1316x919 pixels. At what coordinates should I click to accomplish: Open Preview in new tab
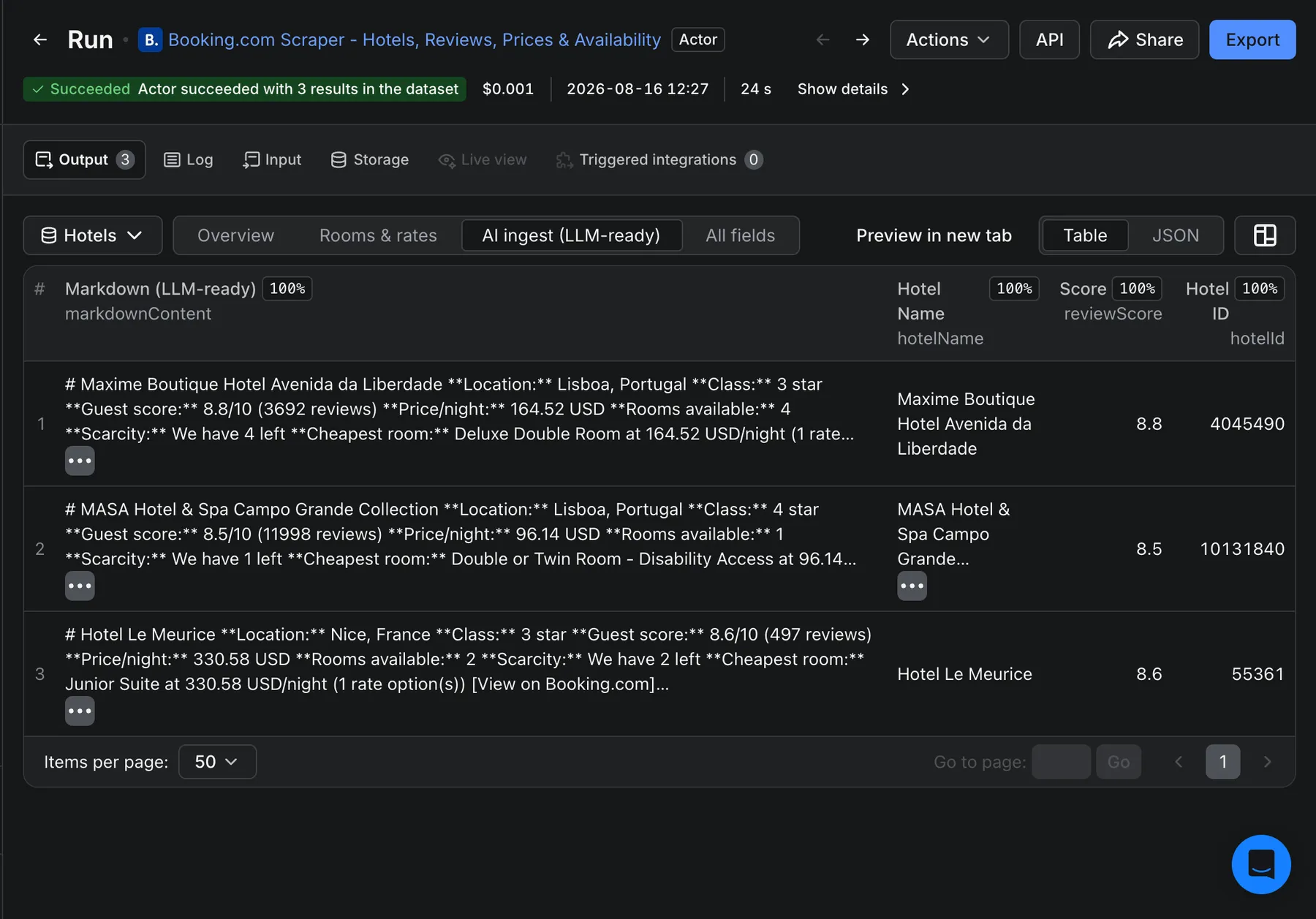tap(934, 235)
